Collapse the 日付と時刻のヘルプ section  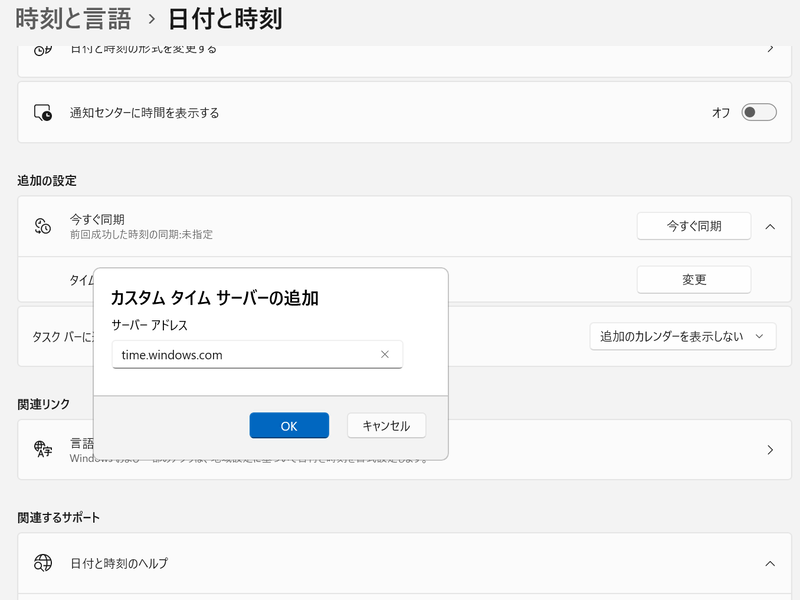768,562
